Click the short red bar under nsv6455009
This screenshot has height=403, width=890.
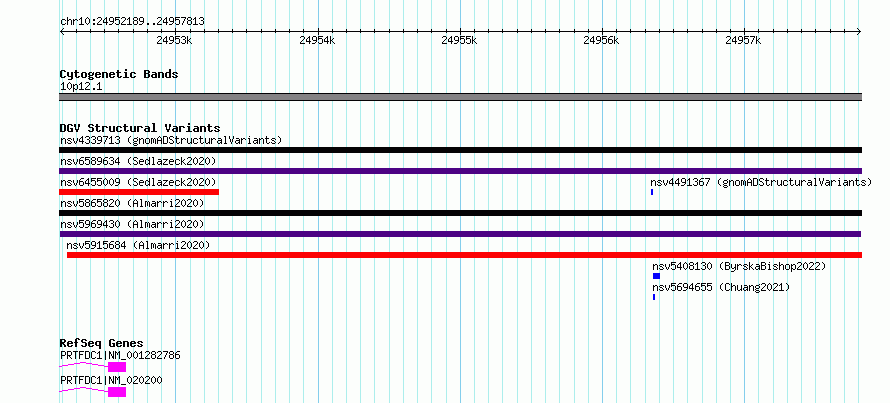tap(139, 192)
